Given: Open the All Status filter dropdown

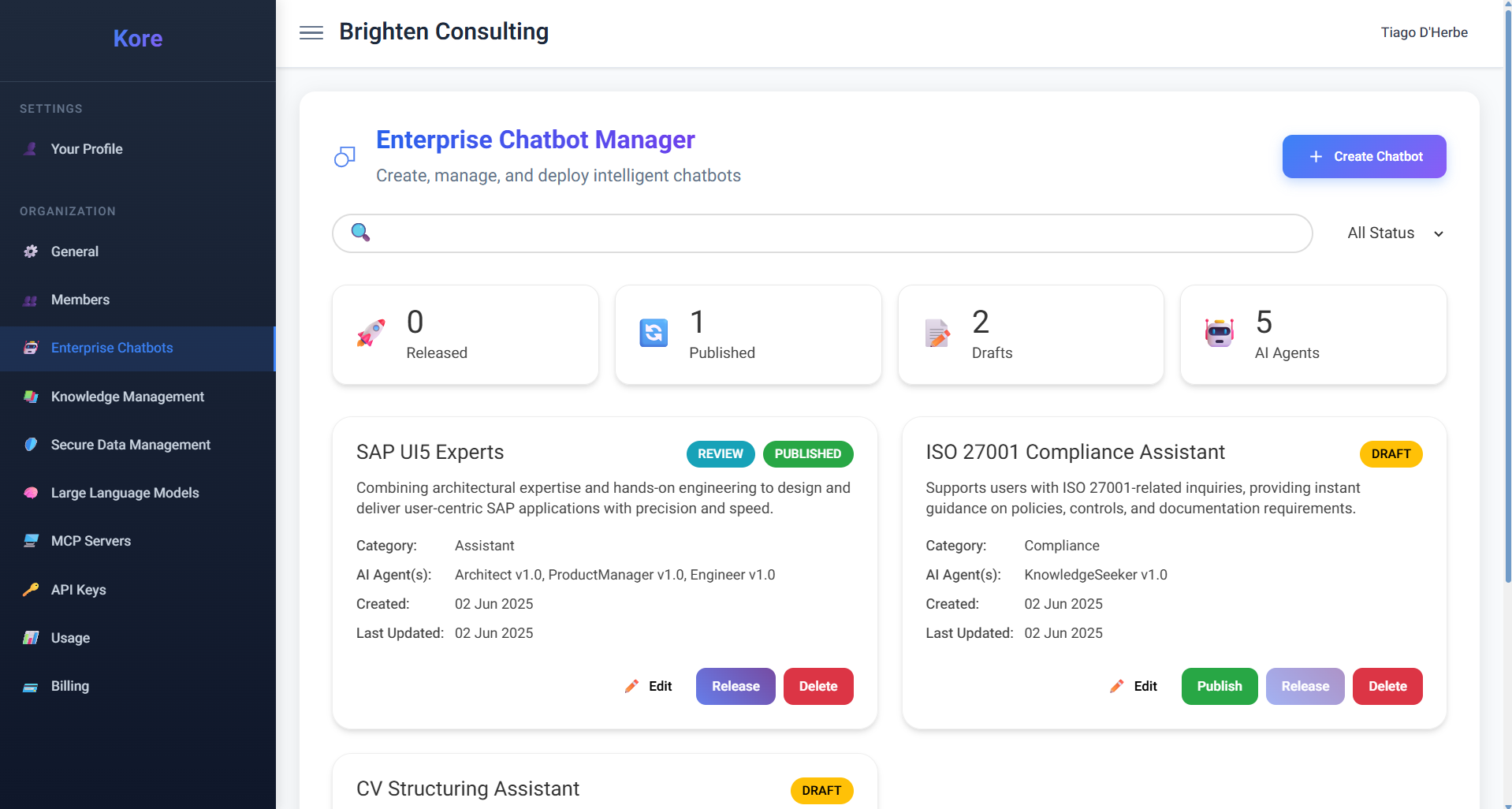Looking at the screenshot, I should click(x=1395, y=233).
